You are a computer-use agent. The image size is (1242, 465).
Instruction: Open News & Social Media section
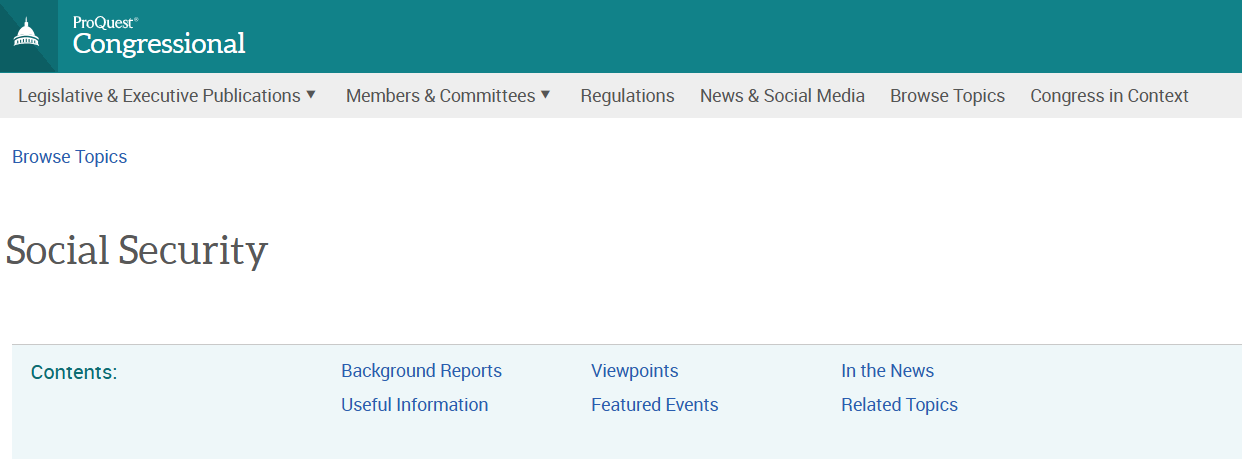pyautogui.click(x=782, y=96)
